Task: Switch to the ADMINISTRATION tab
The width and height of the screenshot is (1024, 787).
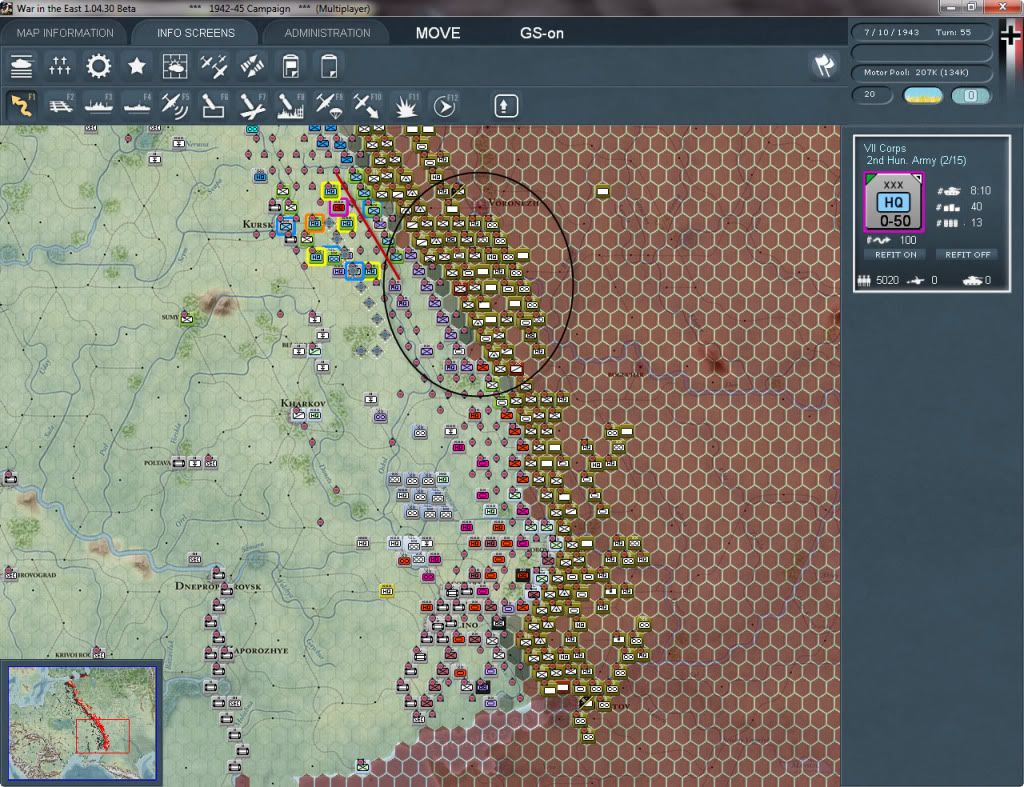Action: click(327, 33)
